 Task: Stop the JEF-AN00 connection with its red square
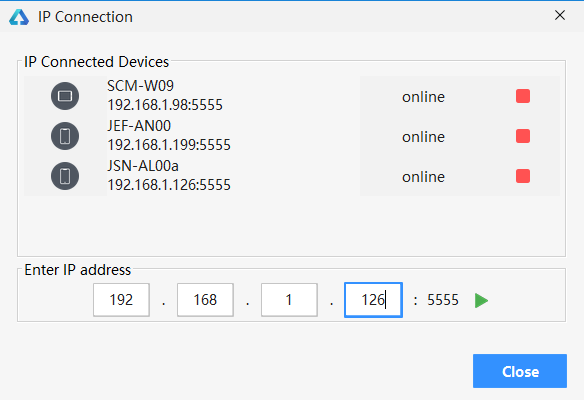pos(523,136)
